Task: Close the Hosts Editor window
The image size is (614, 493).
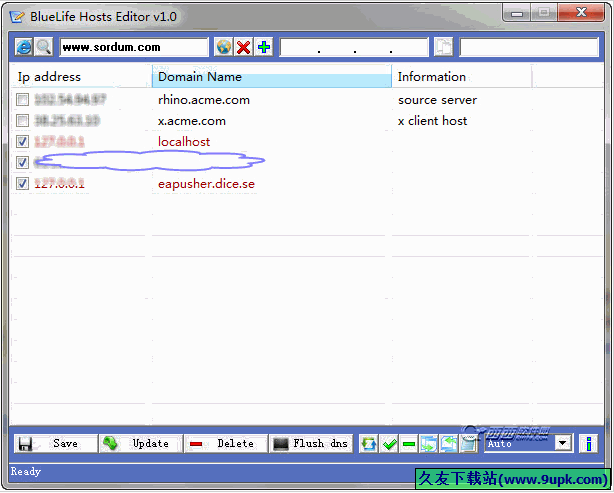Action: (581, 13)
